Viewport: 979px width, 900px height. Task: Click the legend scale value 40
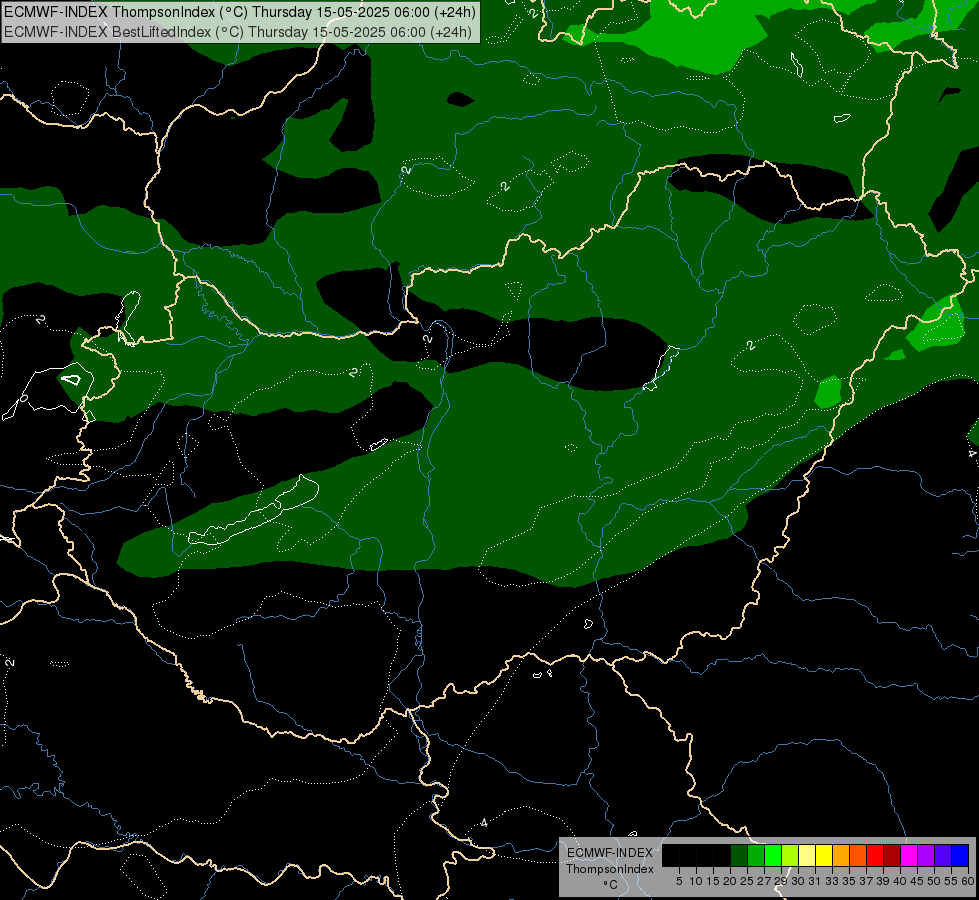pyautogui.click(x=900, y=881)
